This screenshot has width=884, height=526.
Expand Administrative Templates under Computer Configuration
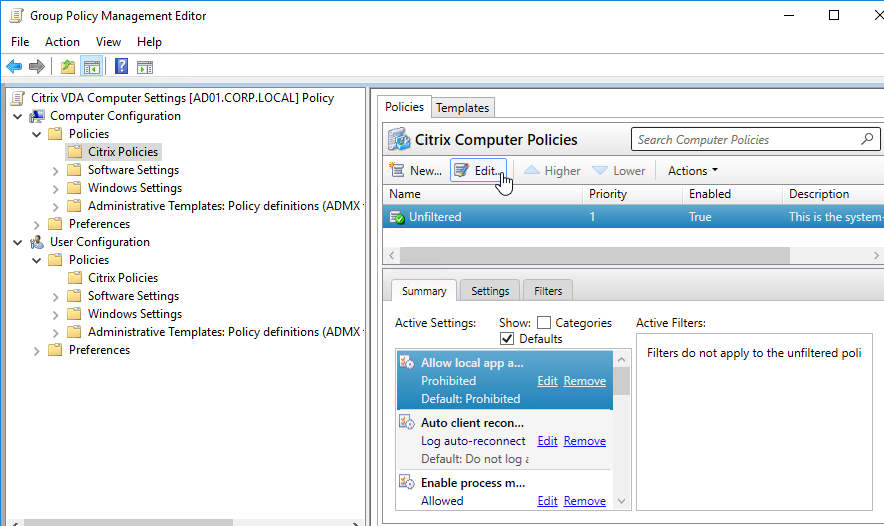(x=55, y=206)
